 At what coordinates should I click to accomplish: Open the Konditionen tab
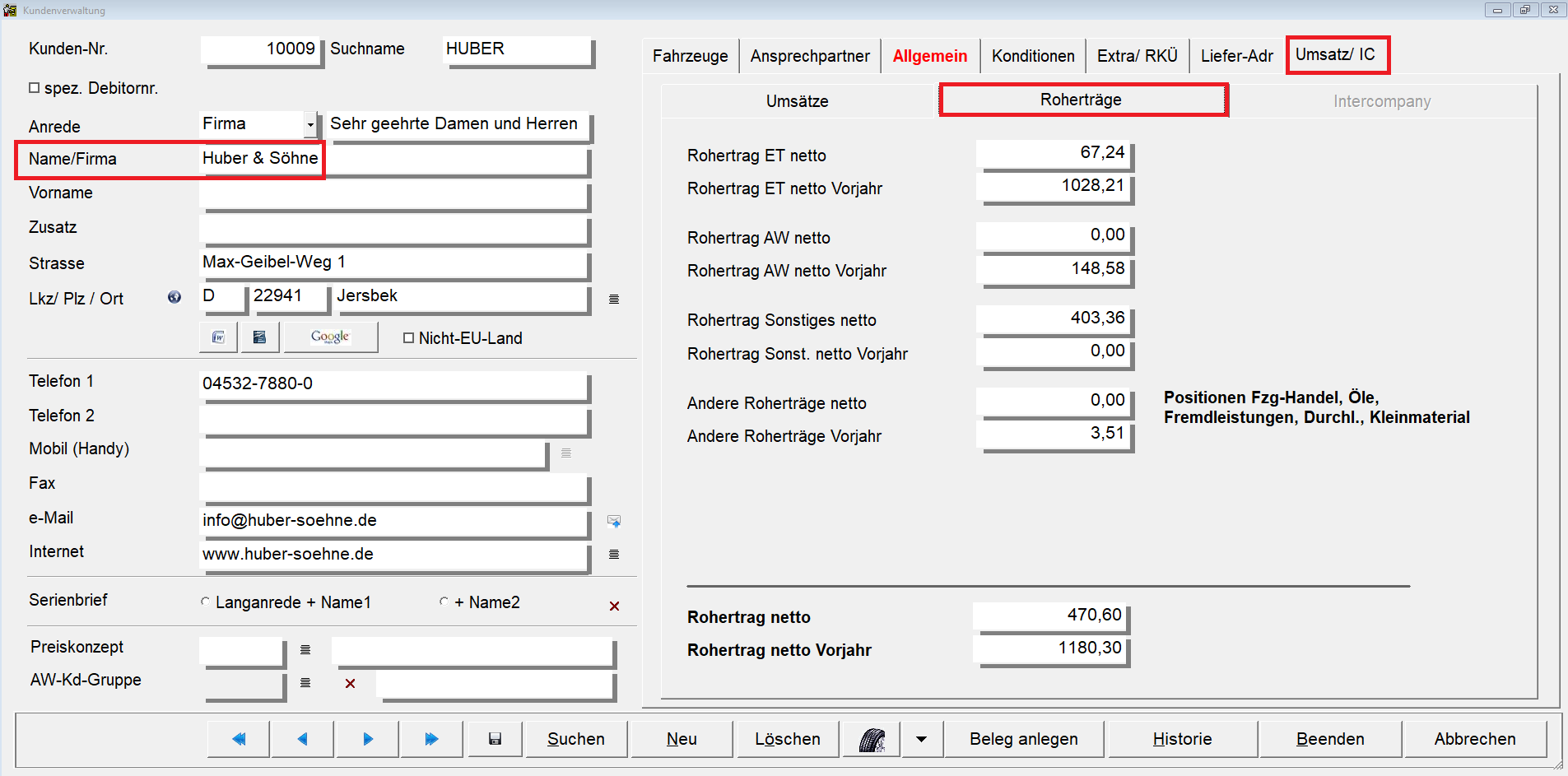click(x=1033, y=56)
